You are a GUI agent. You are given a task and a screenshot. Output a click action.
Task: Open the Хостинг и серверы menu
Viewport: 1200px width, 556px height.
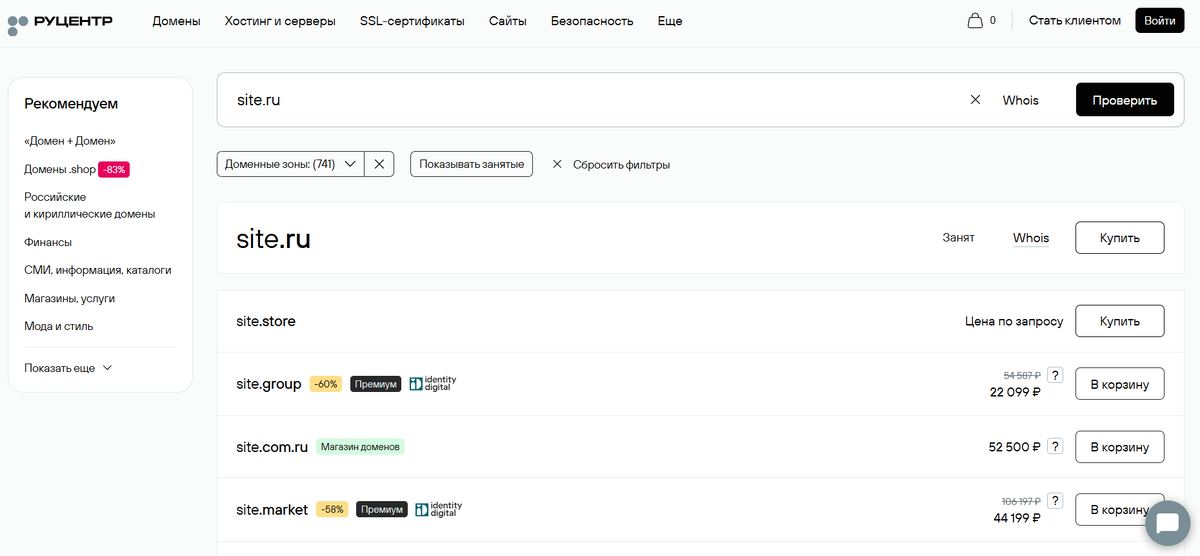tap(280, 21)
